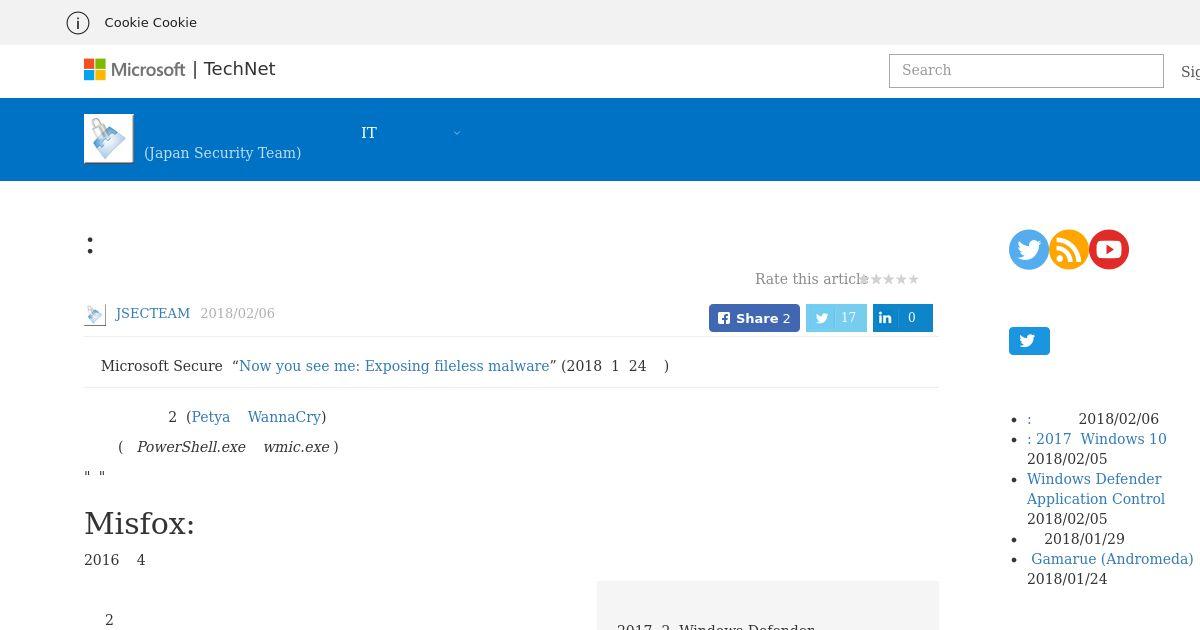The height and width of the screenshot is (630, 1200).
Task: Open sidebar post '2017 Windows 10'
Action: pyautogui.click(x=1097, y=439)
